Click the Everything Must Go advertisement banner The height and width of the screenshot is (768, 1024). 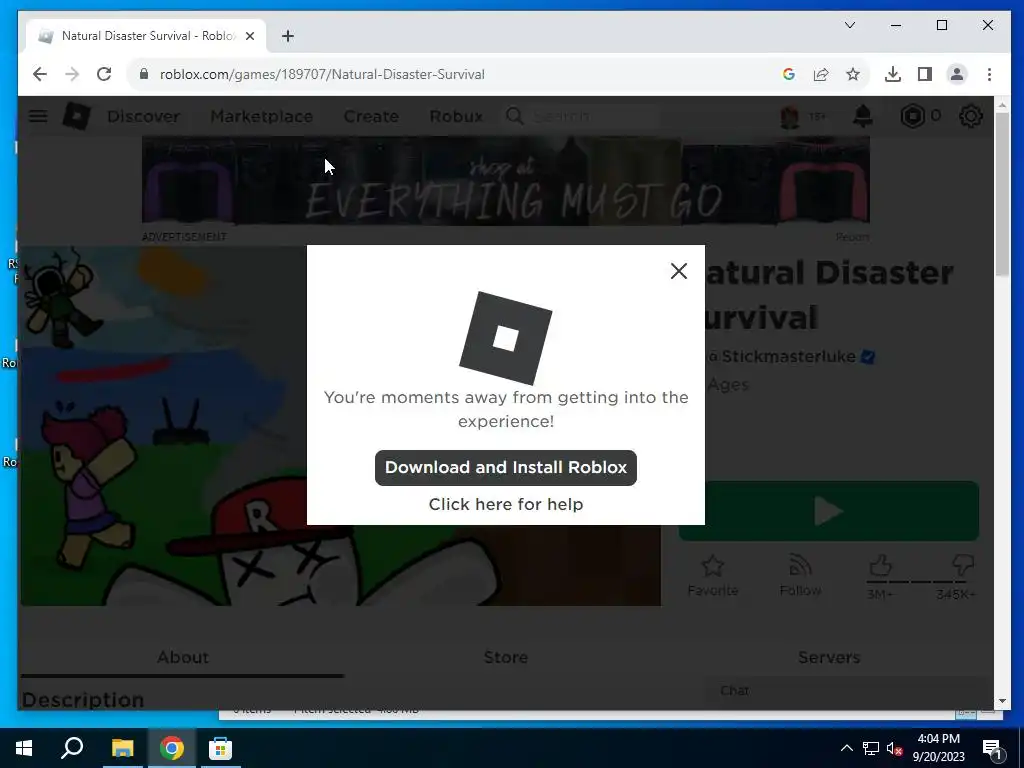(505, 181)
